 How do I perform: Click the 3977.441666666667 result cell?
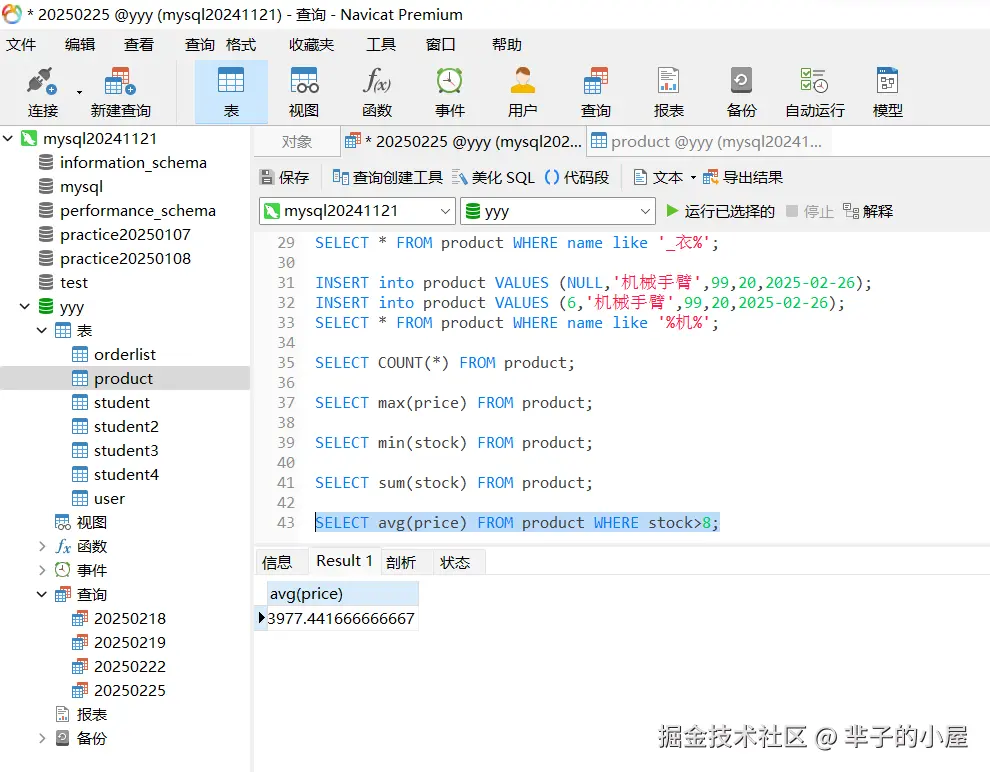342,619
